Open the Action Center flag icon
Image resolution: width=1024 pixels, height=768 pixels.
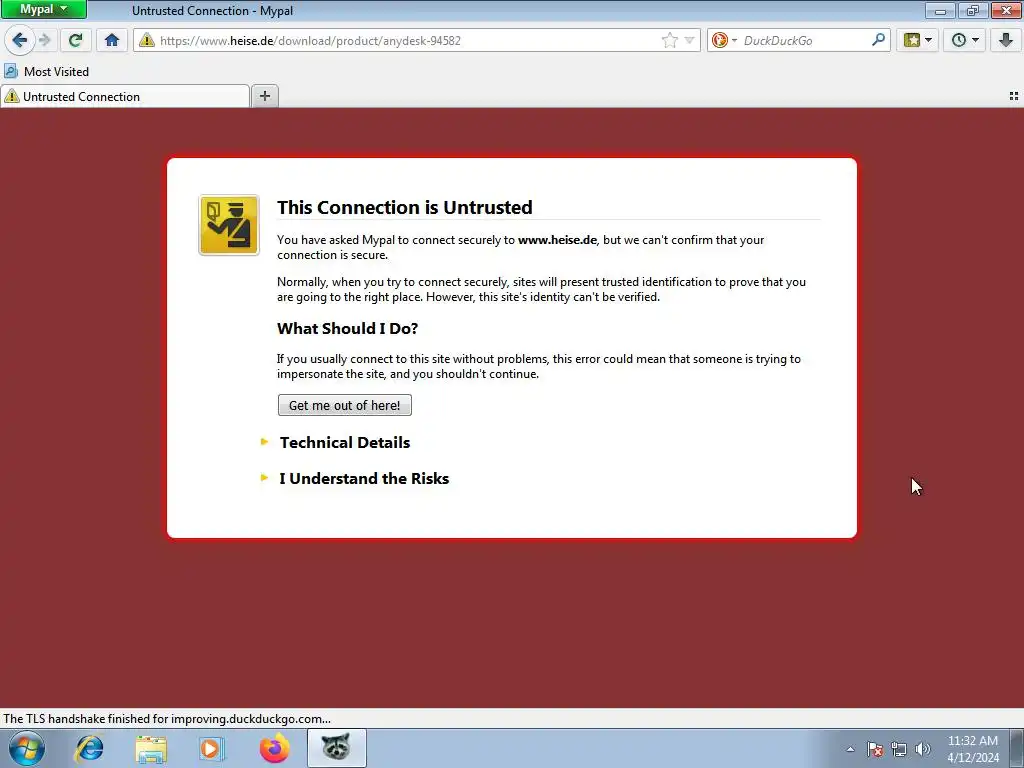(875, 749)
